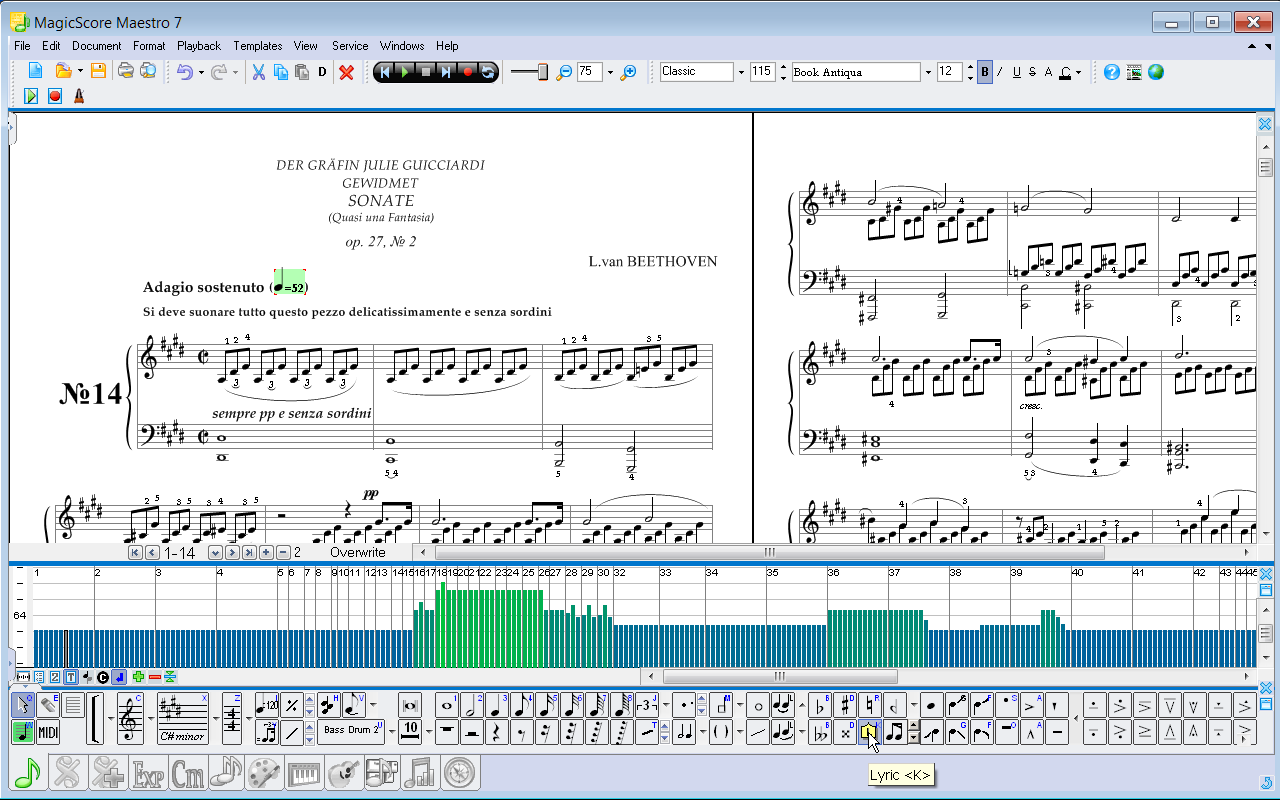Image resolution: width=1280 pixels, height=800 pixels.
Task: Select the arrow pointer tool in palette
Action: click(x=23, y=706)
